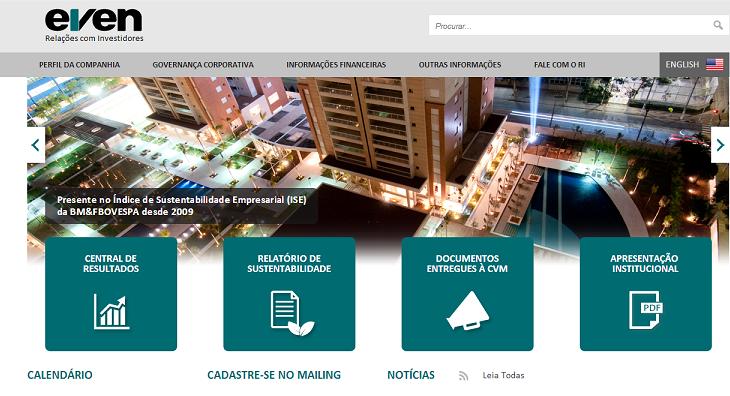Viewport: 730px width, 396px height.
Task: Click the sustainability report leaf document icon
Action: tap(291, 313)
